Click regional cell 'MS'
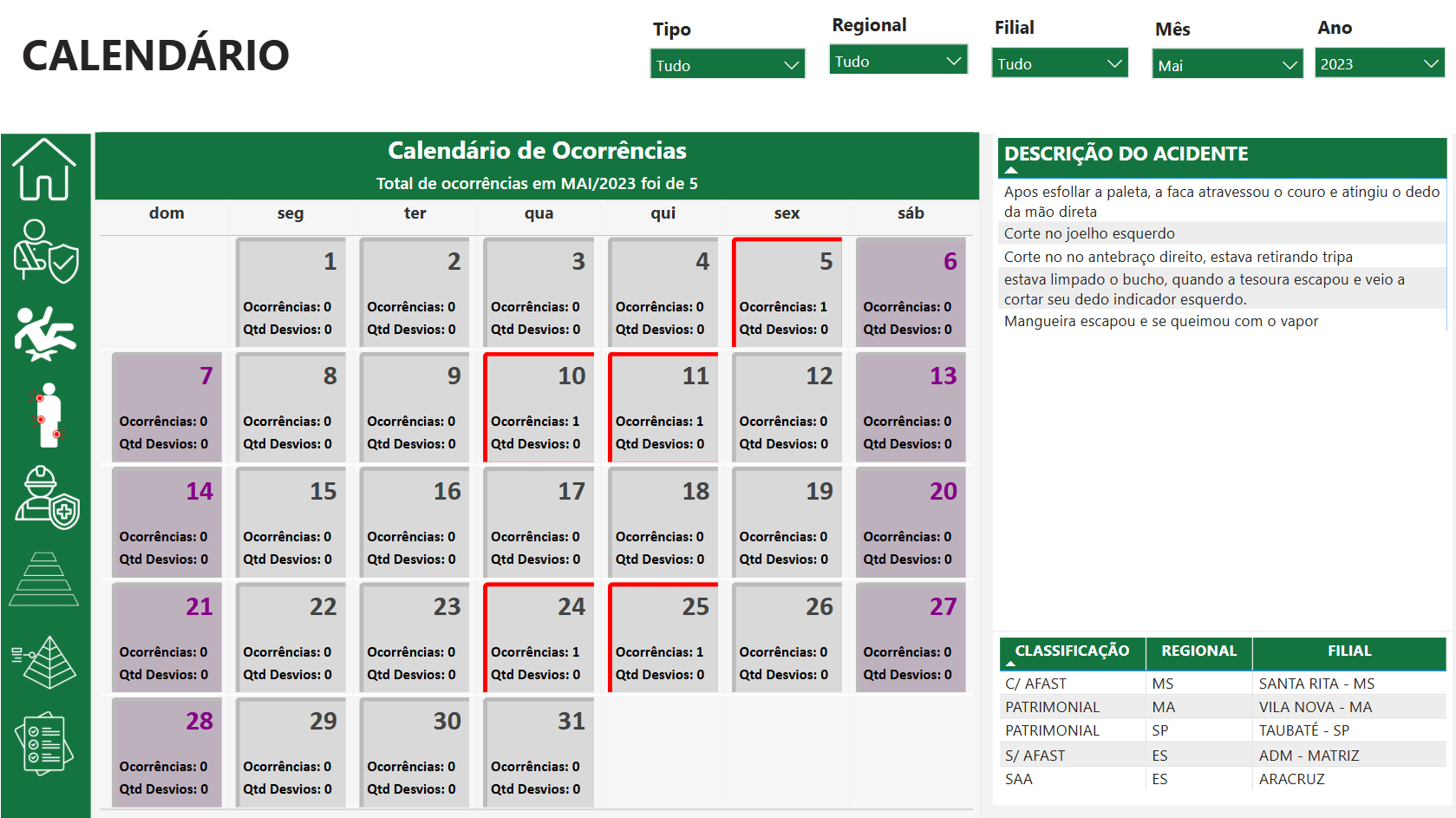The height and width of the screenshot is (818, 1456). click(x=1163, y=684)
